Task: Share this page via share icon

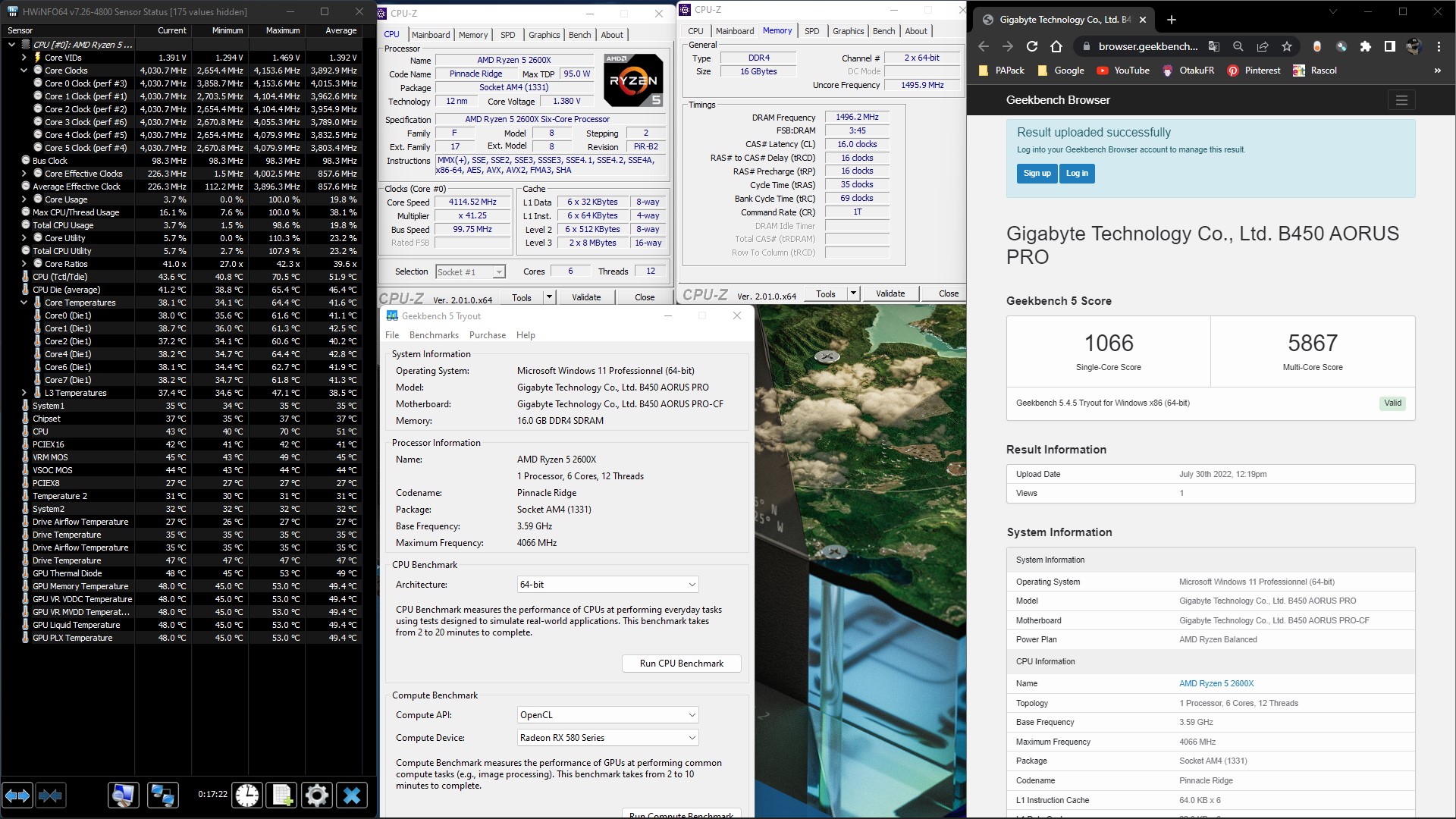Action: 1263,46
